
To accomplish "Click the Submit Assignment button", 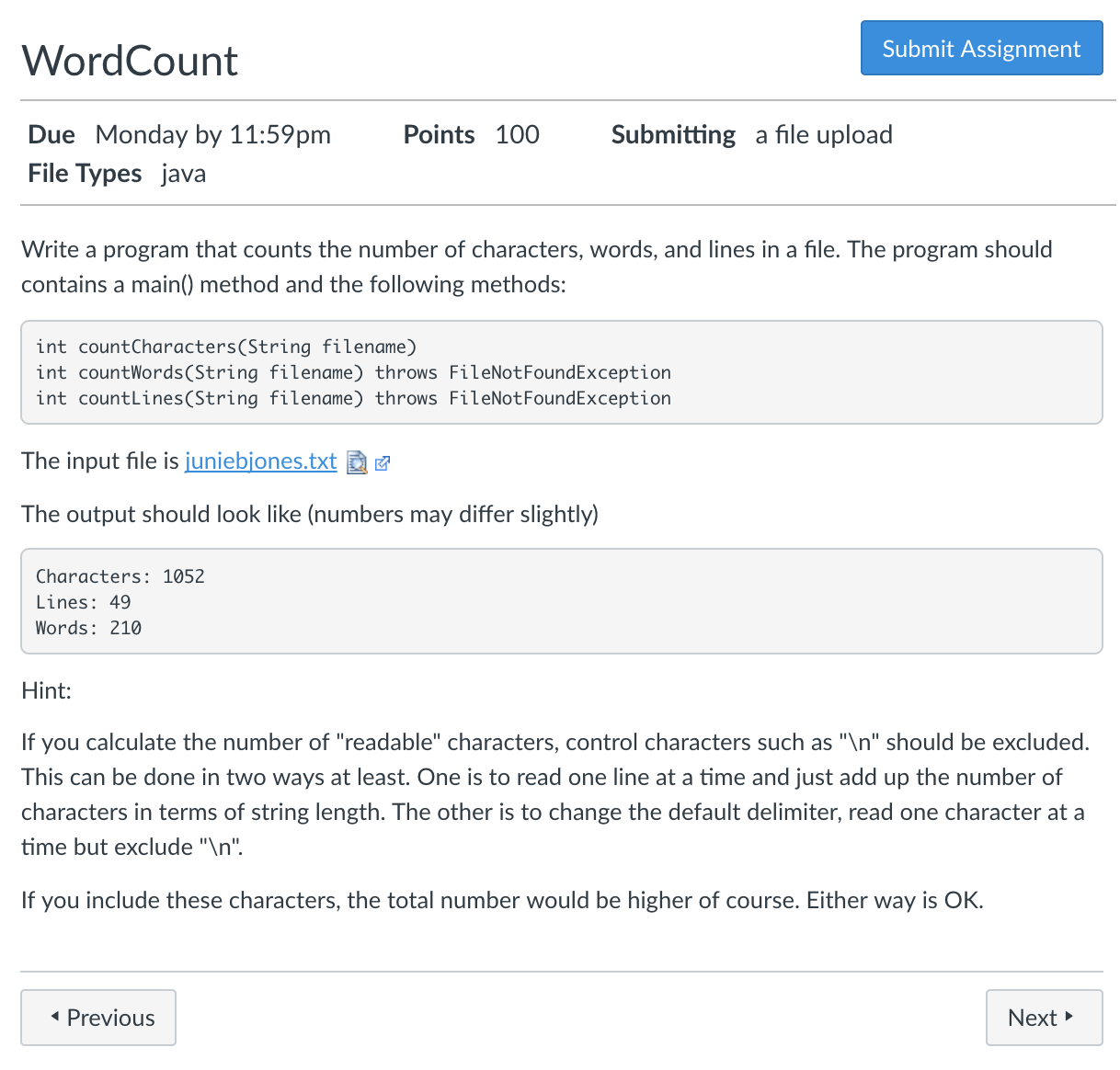I will tap(981, 48).
